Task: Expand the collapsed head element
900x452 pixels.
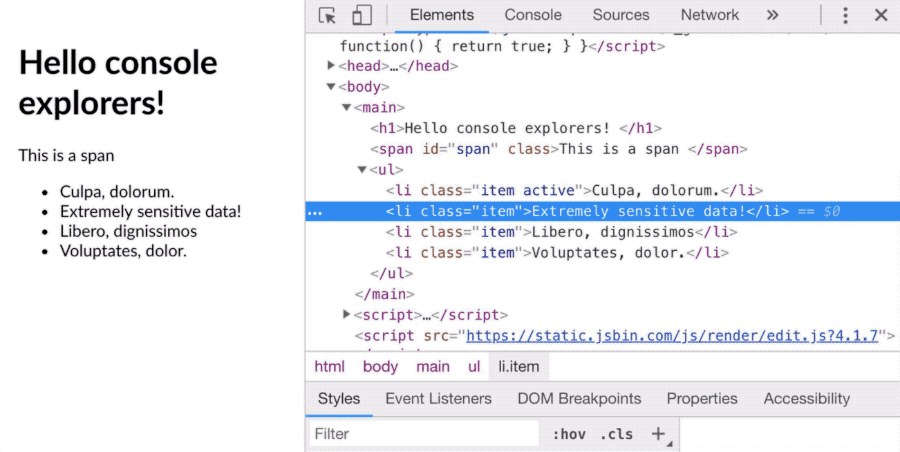Action: point(332,66)
